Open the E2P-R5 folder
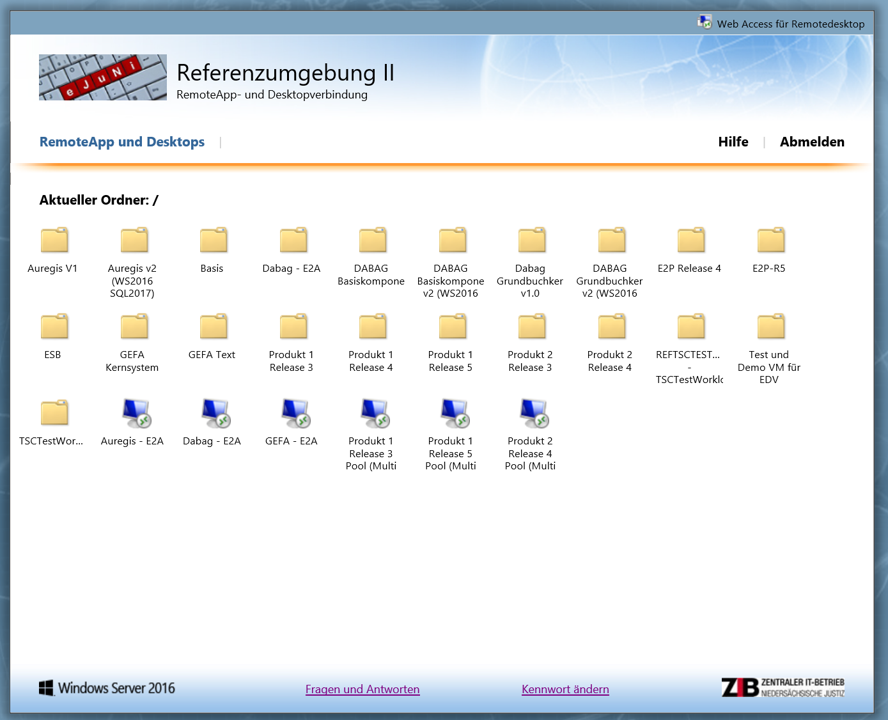888x720 pixels. click(770, 241)
